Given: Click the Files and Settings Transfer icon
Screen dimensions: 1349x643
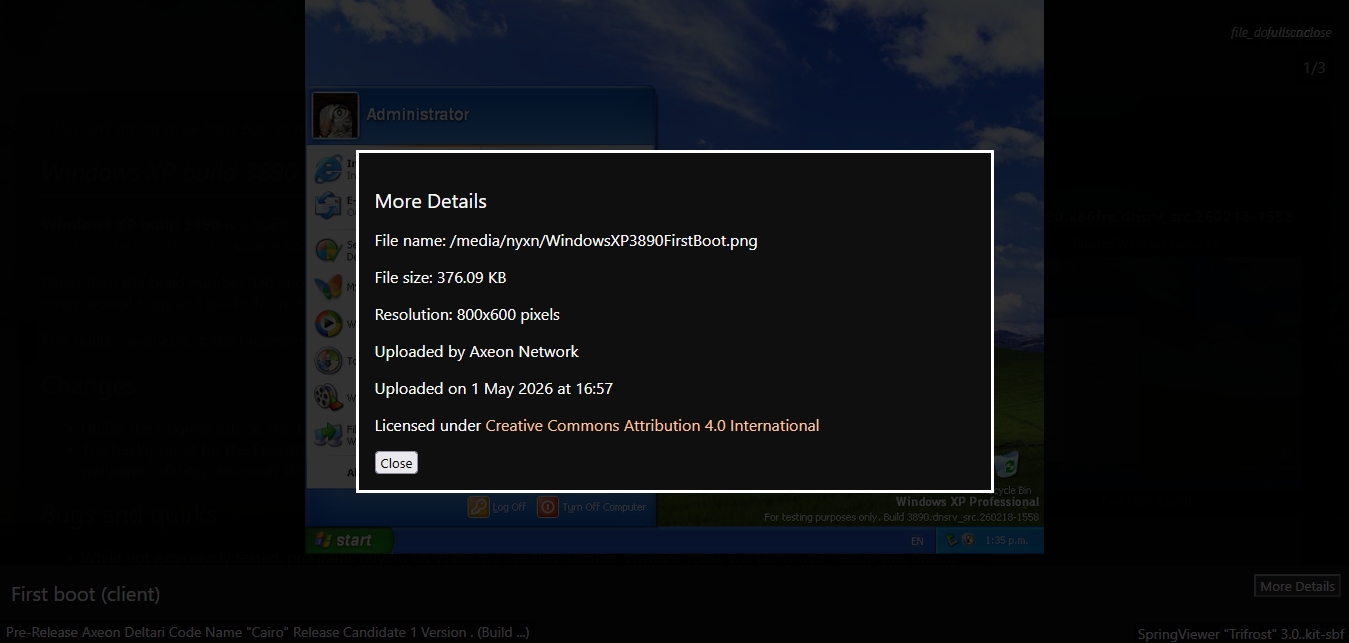Looking at the screenshot, I should [x=328, y=434].
